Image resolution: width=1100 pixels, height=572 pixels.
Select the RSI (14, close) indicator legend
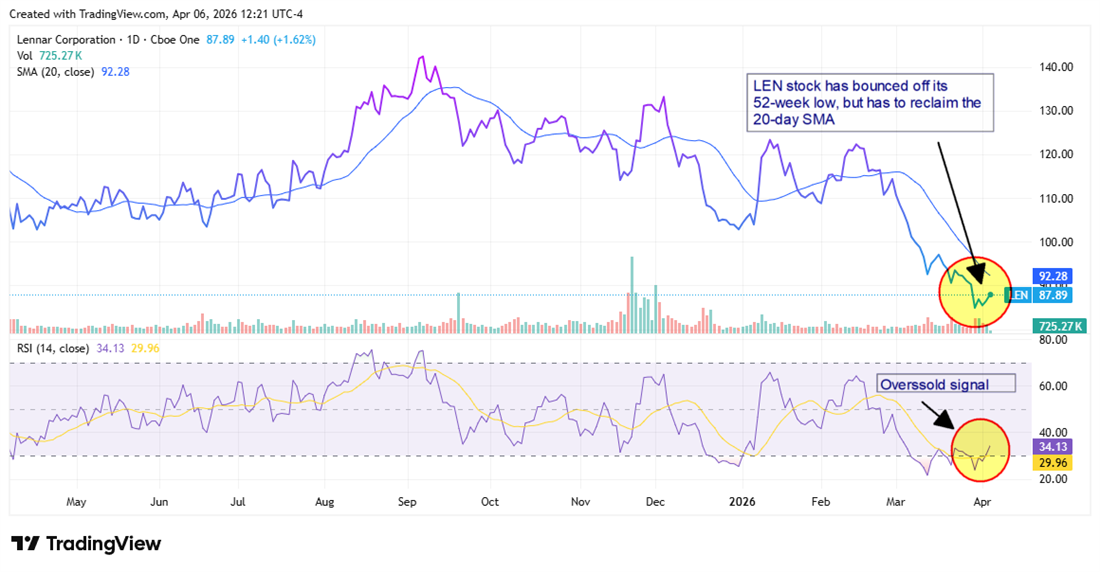pos(50,347)
